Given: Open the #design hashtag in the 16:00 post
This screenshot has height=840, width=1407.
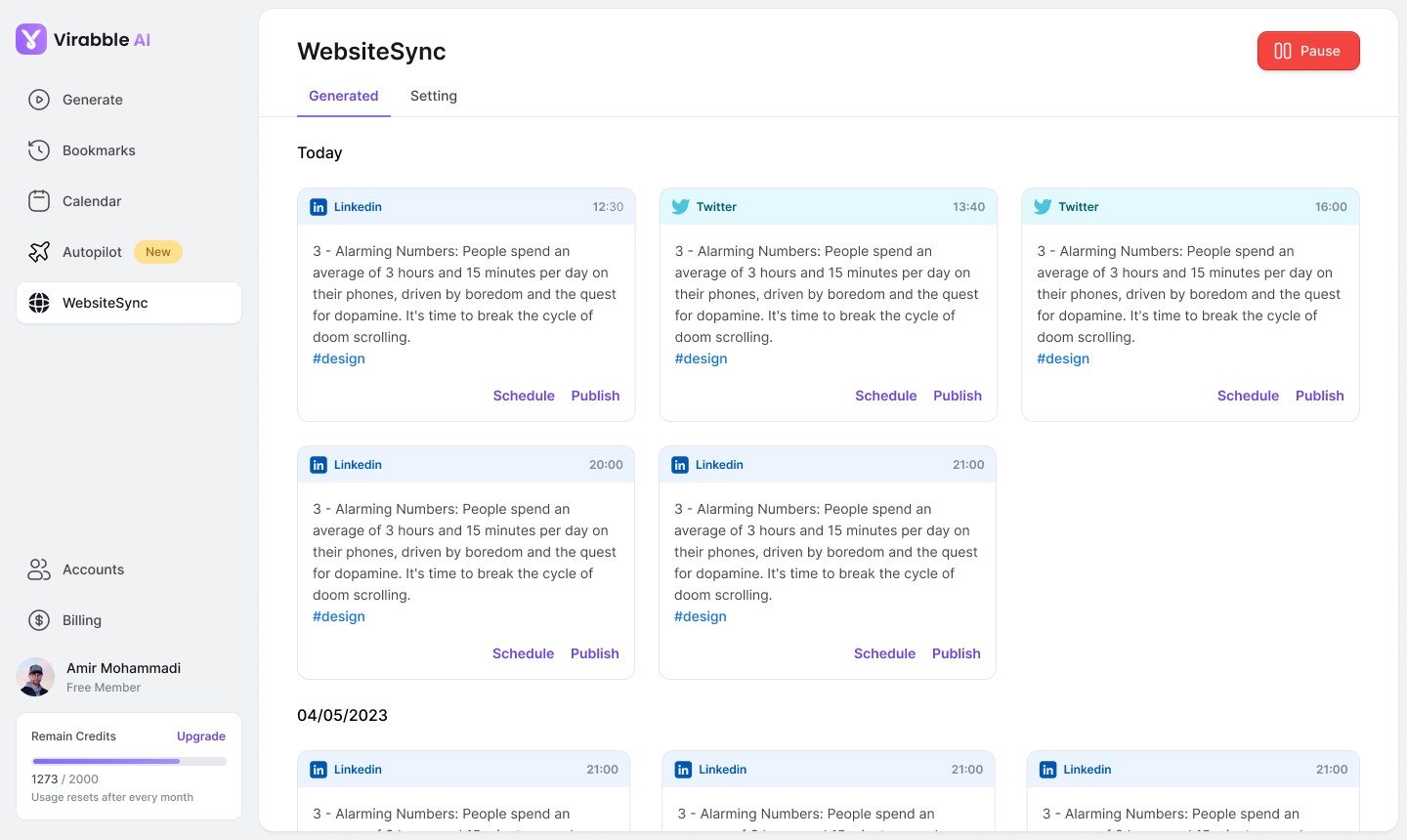Looking at the screenshot, I should pos(1063,358).
